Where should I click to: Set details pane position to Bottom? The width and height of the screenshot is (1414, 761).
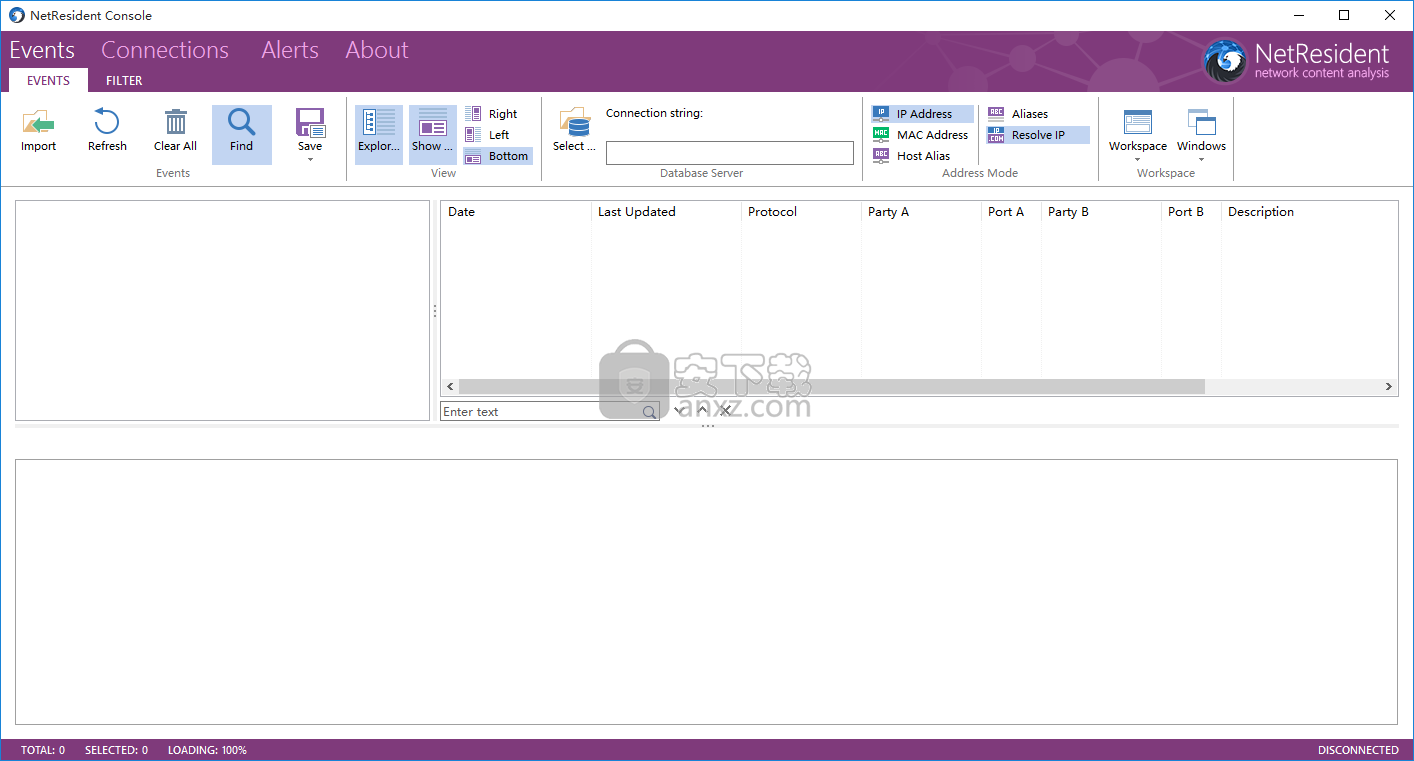click(x=498, y=156)
